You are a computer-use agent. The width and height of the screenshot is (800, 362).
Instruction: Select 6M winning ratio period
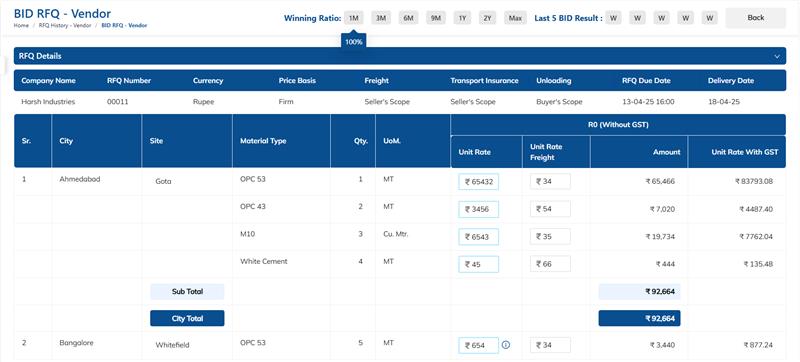pos(408,18)
